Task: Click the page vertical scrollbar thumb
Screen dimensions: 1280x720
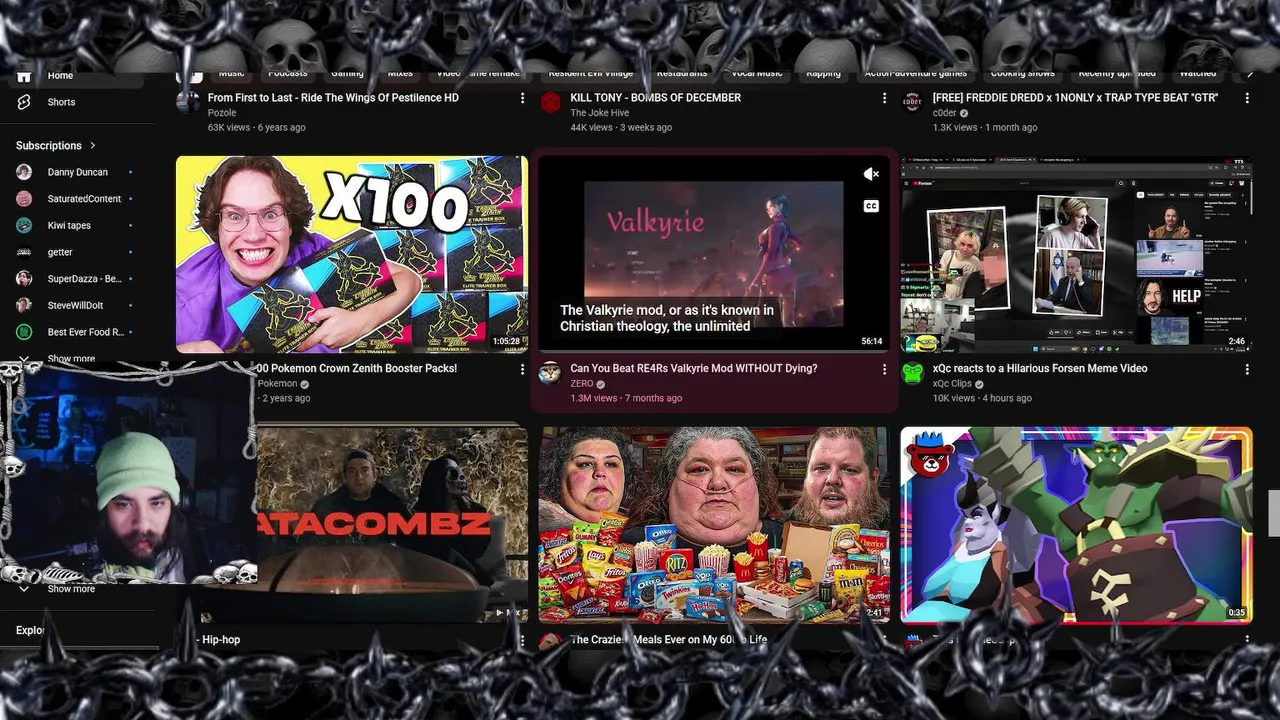Action: (x=1274, y=514)
